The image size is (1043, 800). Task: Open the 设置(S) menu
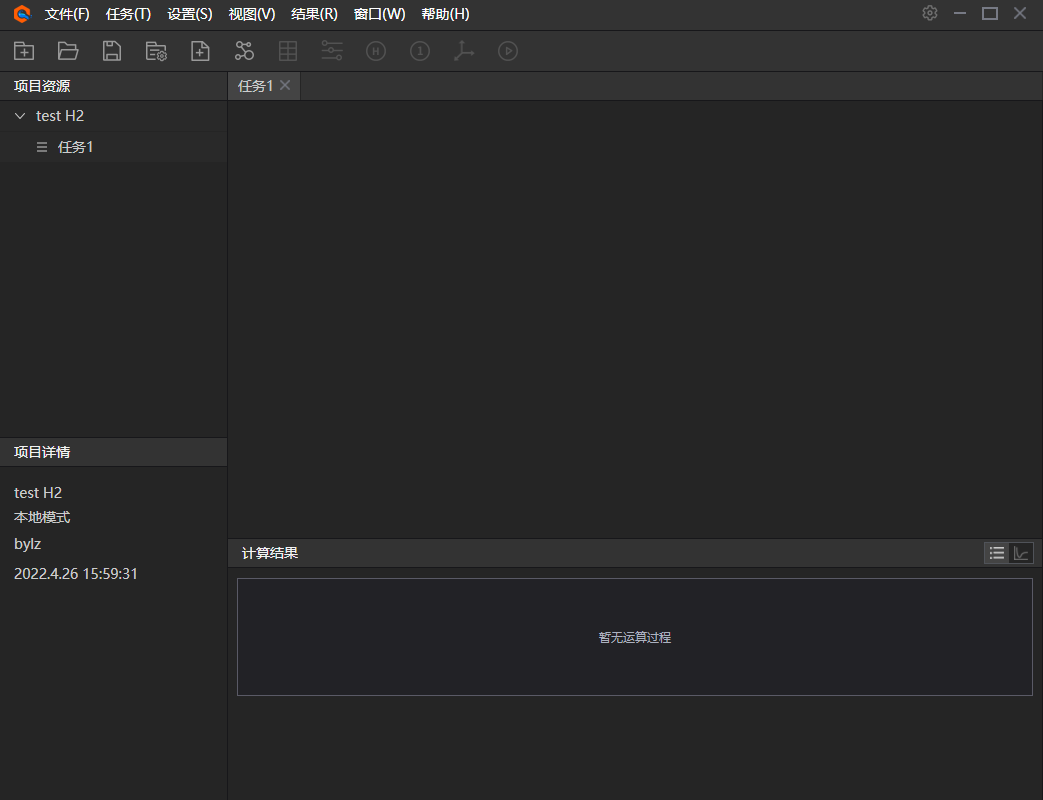(190, 14)
